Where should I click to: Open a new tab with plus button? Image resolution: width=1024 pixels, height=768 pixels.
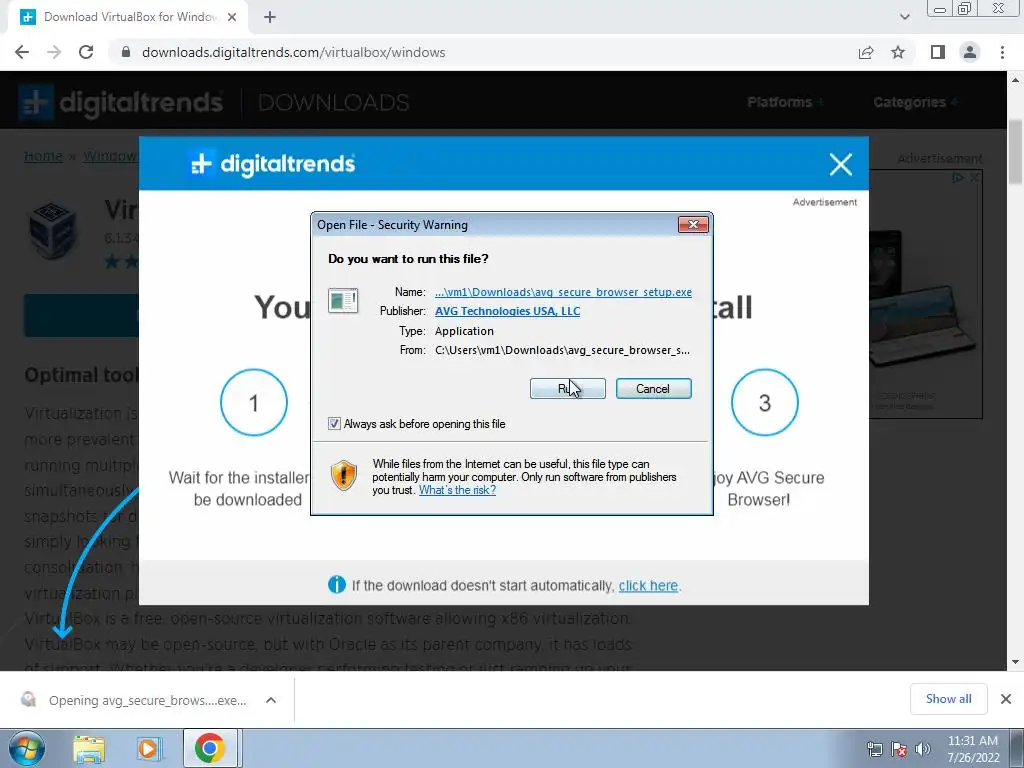[270, 17]
